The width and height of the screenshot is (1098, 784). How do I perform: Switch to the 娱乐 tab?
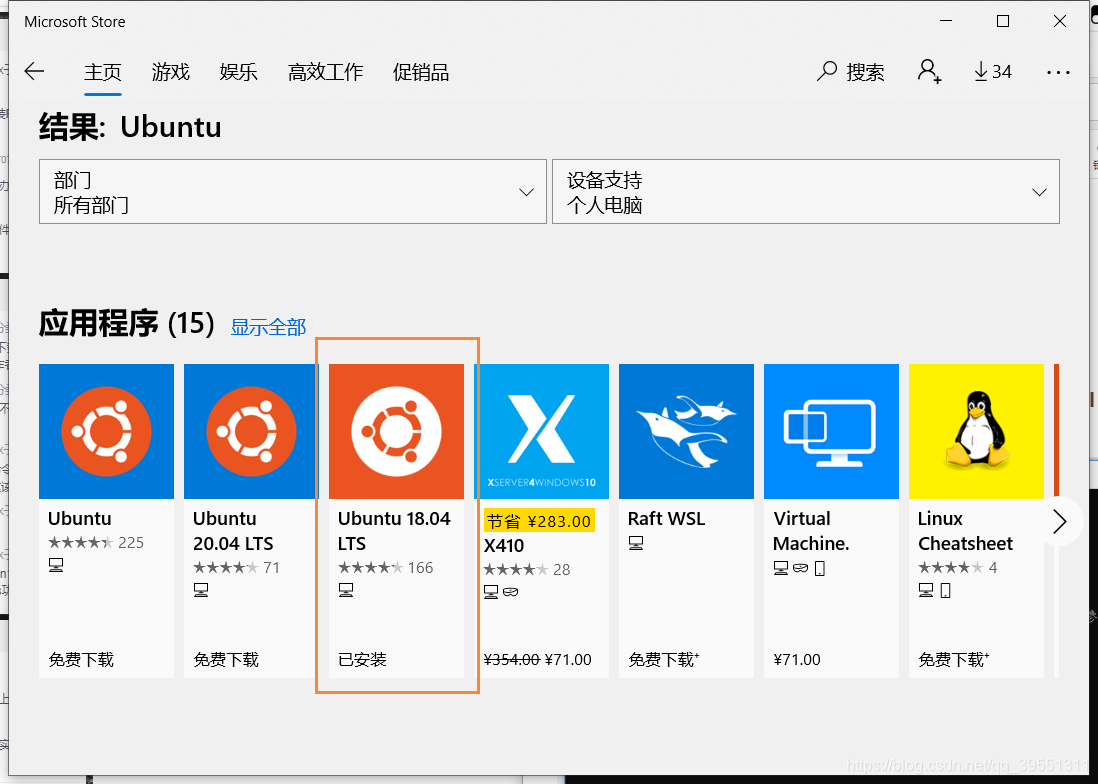[239, 72]
